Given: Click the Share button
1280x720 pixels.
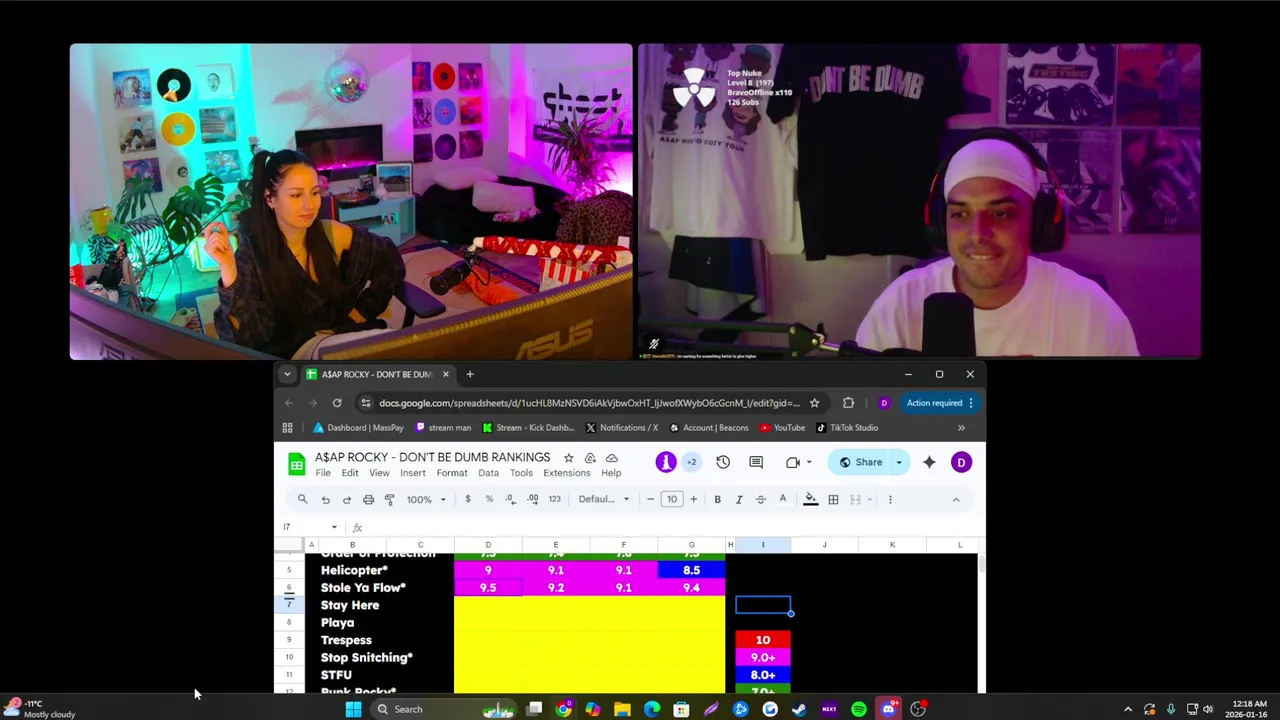Looking at the screenshot, I should [860, 462].
